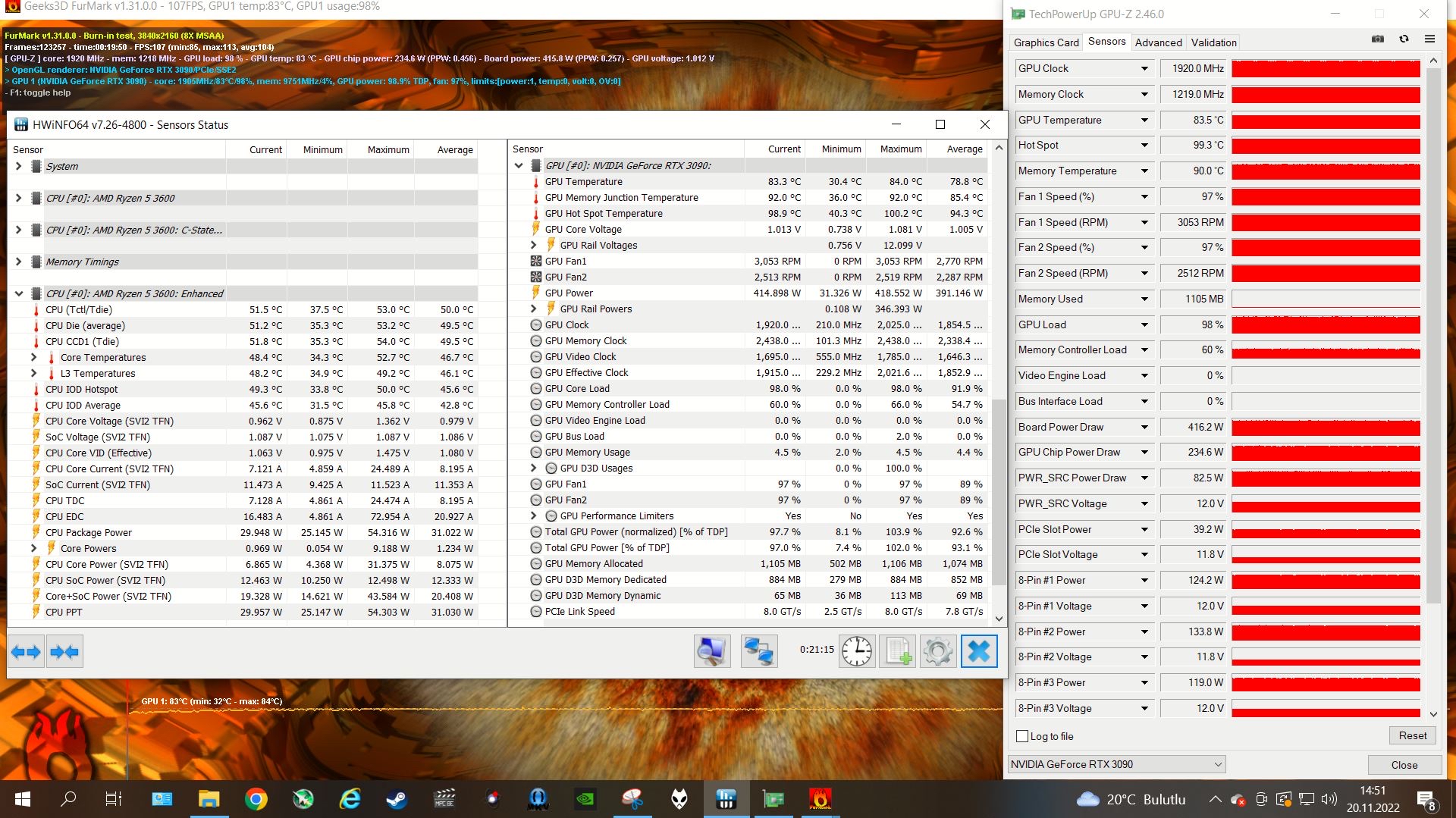Image resolution: width=1456 pixels, height=818 pixels.
Task: Click the NVIDIA icon in the taskbar
Action: [x=585, y=799]
